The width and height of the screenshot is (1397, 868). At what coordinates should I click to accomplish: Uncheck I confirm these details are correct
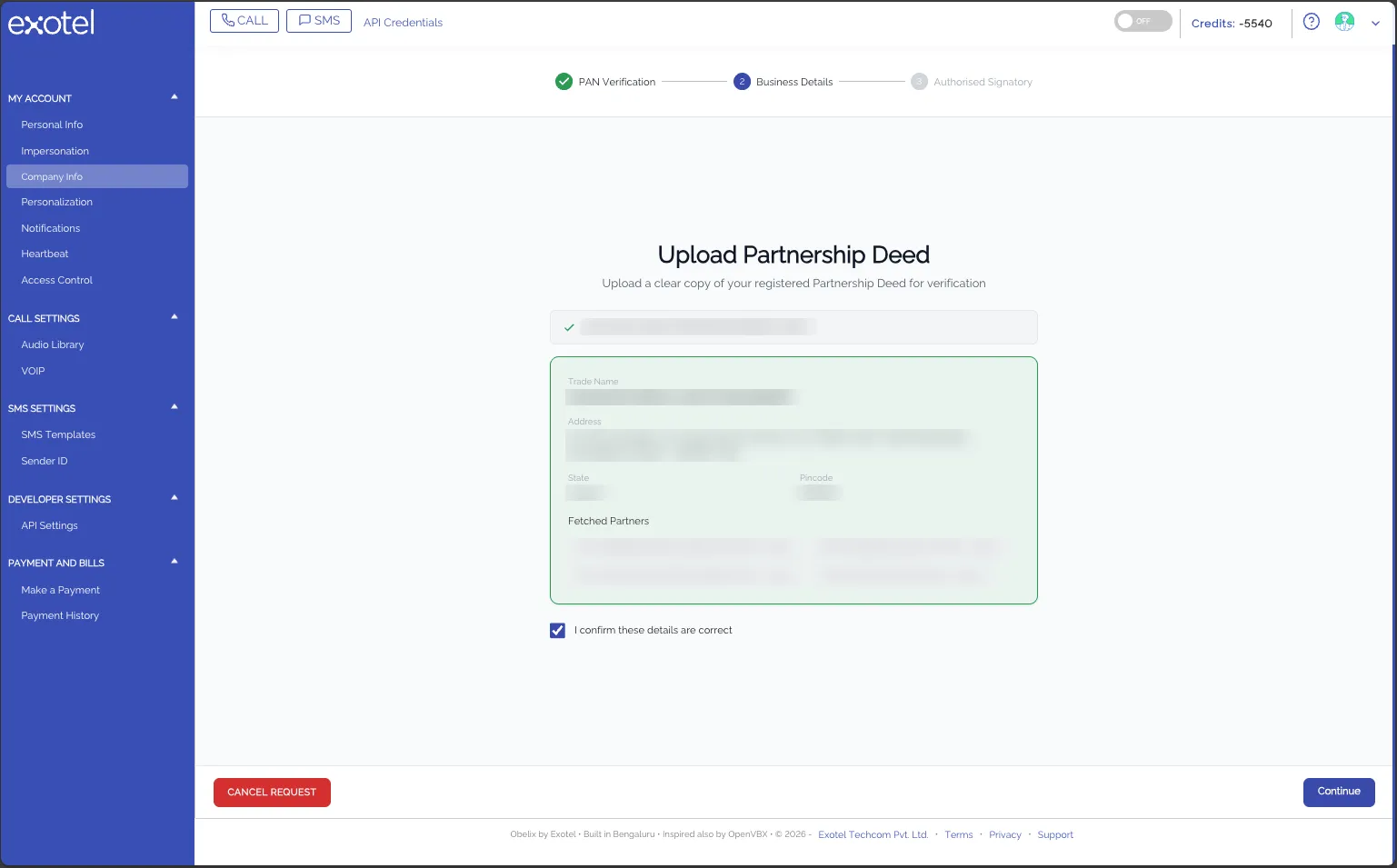tap(557, 630)
